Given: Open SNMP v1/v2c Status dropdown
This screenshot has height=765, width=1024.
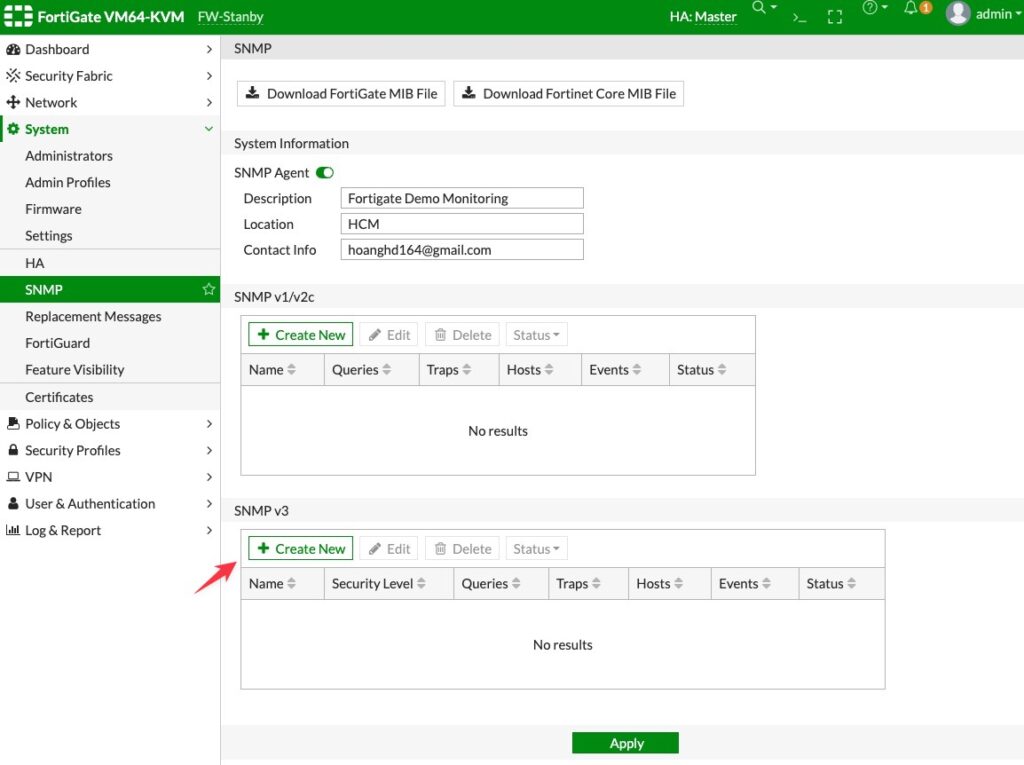Looking at the screenshot, I should 536,334.
